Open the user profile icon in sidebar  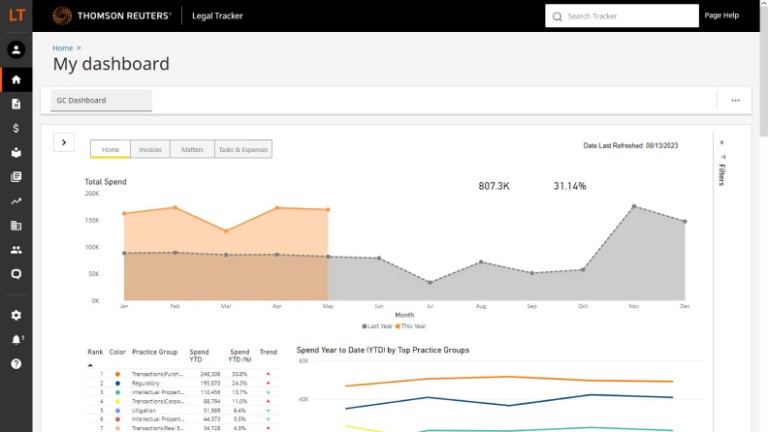point(15,50)
